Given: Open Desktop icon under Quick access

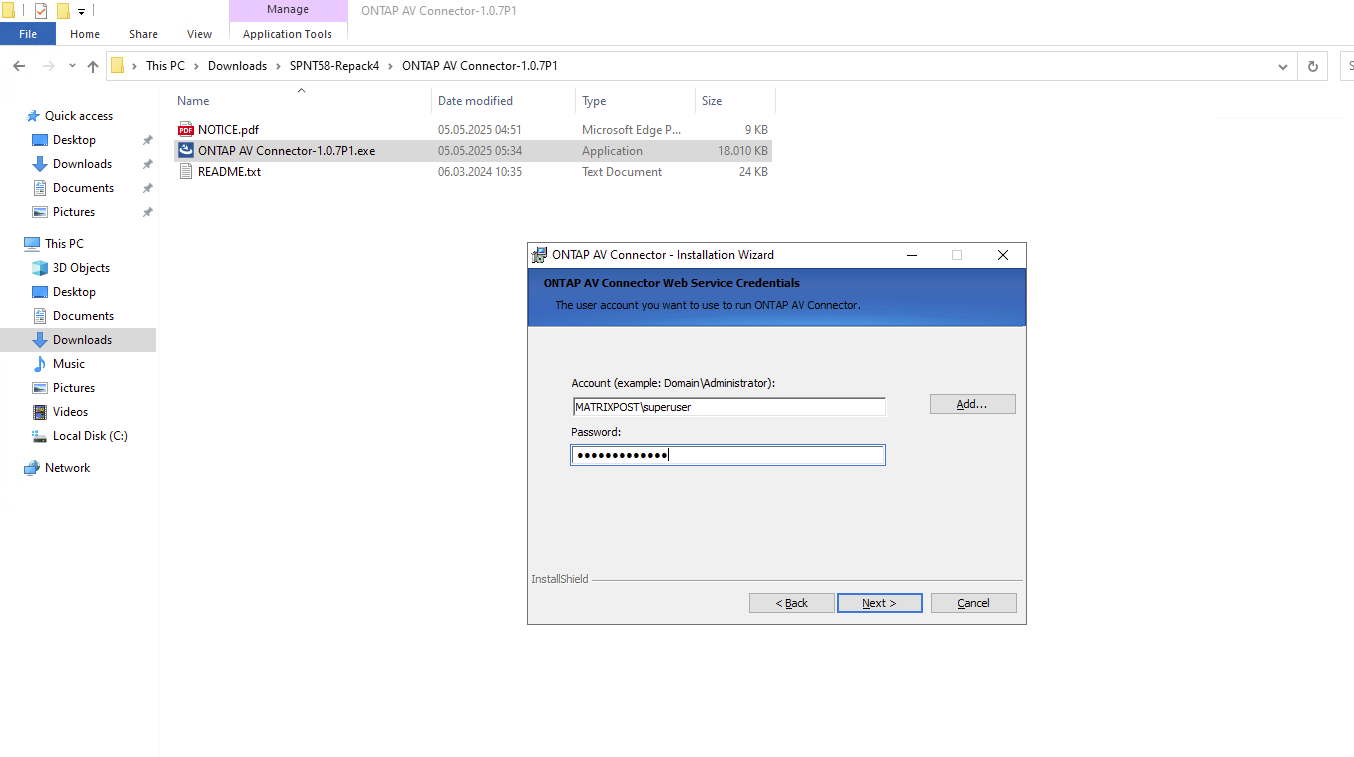Looking at the screenshot, I should tap(40, 140).
